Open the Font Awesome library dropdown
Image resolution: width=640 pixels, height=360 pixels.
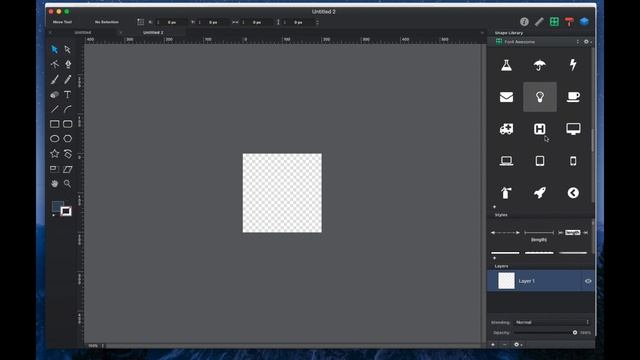pos(538,42)
